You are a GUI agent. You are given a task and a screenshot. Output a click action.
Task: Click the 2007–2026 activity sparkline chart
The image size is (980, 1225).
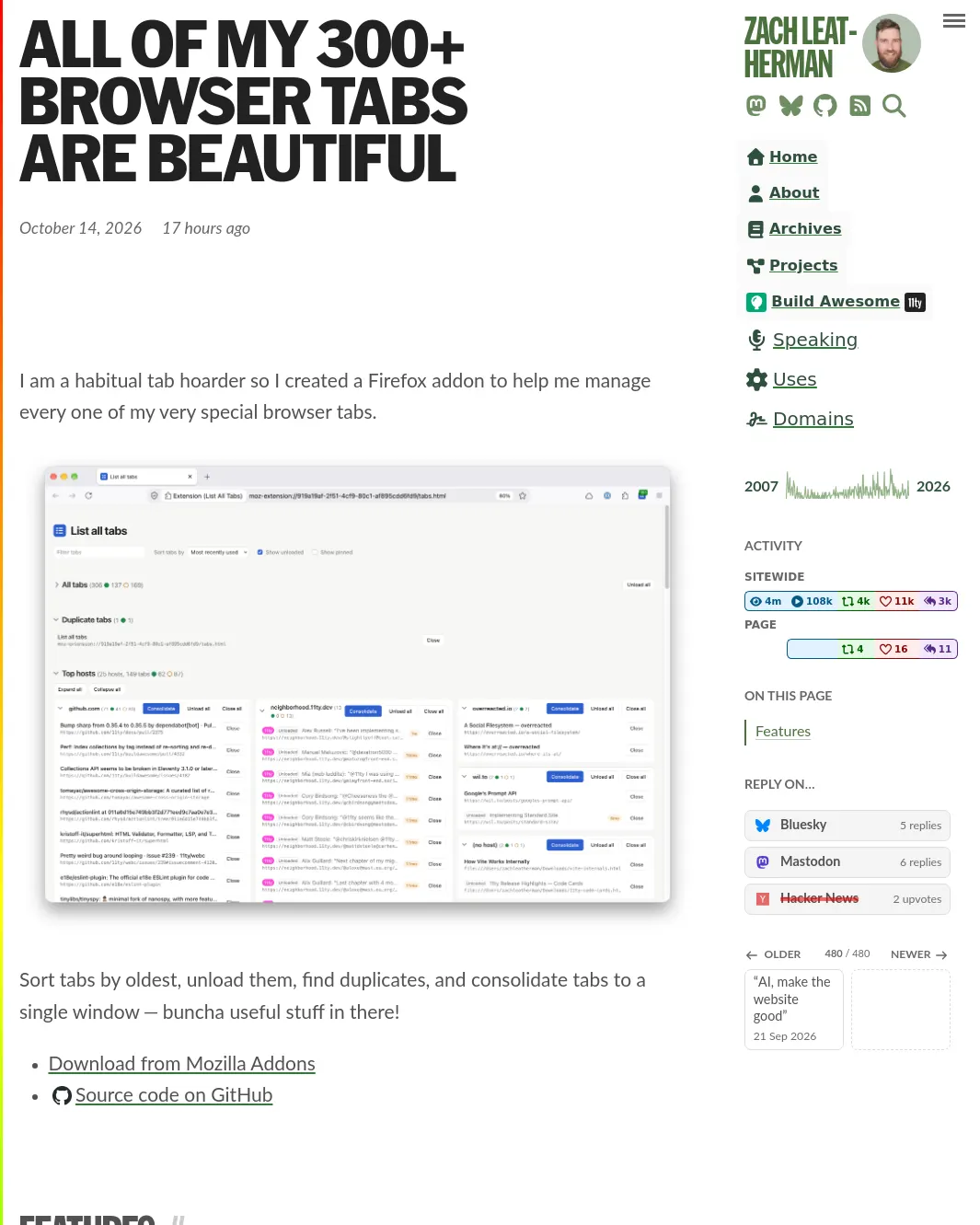[x=847, y=485]
